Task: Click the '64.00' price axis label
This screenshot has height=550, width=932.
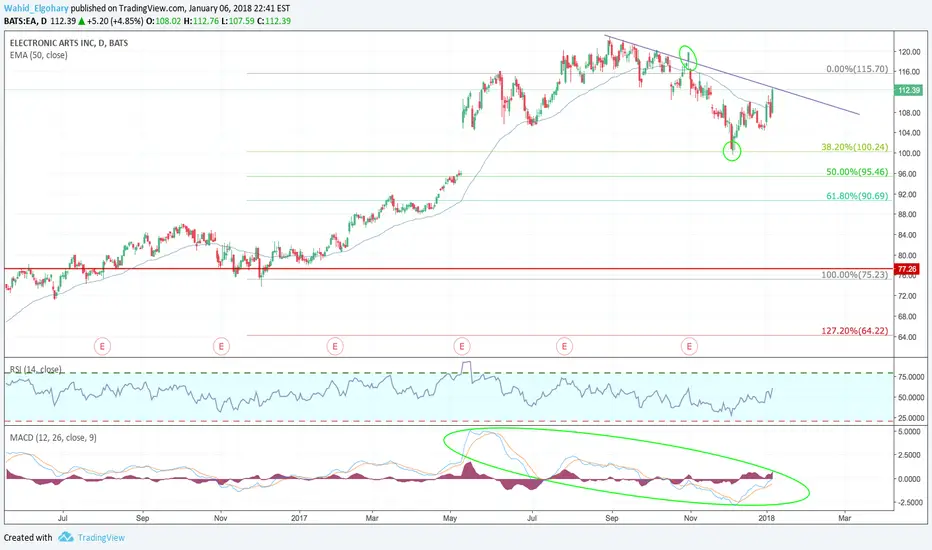Action: (x=909, y=337)
